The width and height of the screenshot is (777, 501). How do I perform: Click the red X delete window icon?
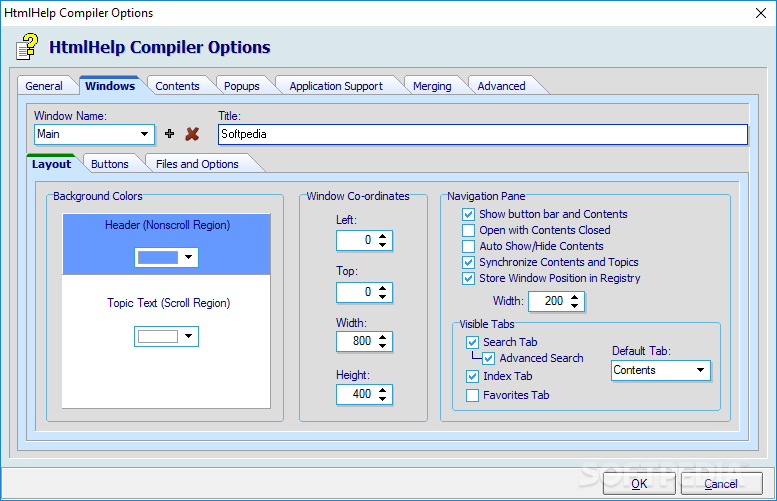point(192,134)
